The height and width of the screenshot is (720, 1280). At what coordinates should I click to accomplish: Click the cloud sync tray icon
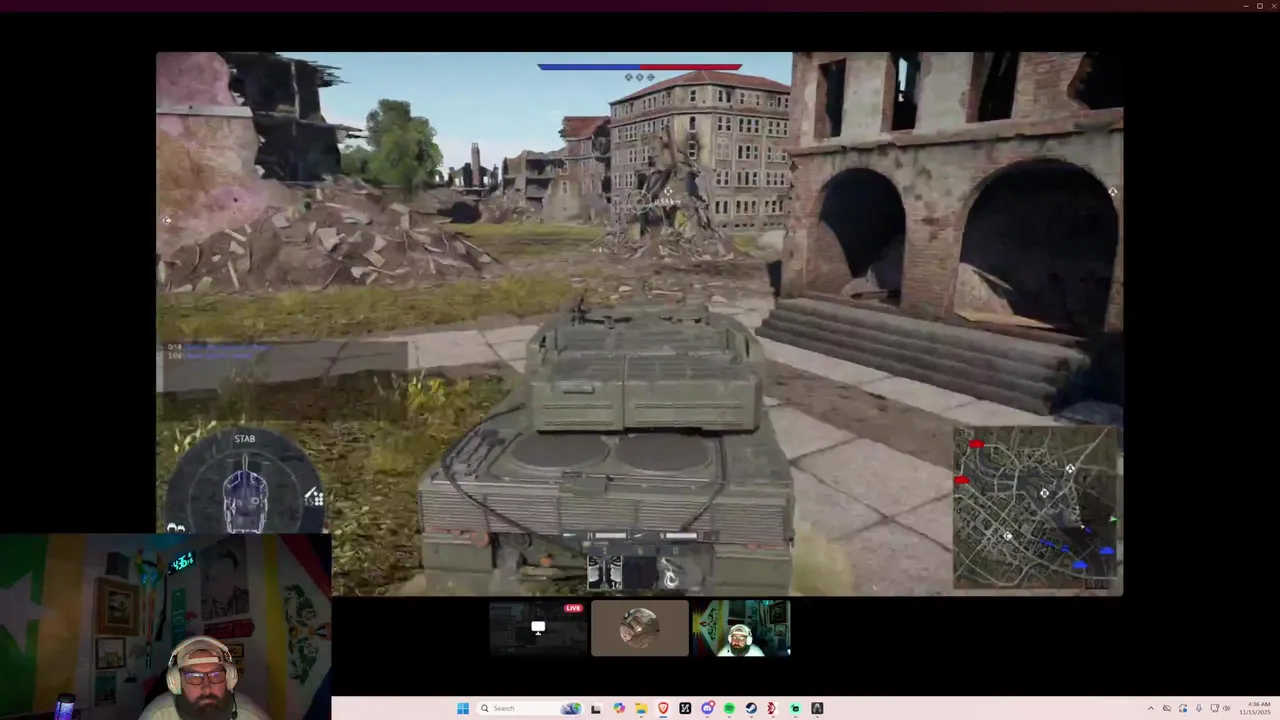click(x=1167, y=708)
